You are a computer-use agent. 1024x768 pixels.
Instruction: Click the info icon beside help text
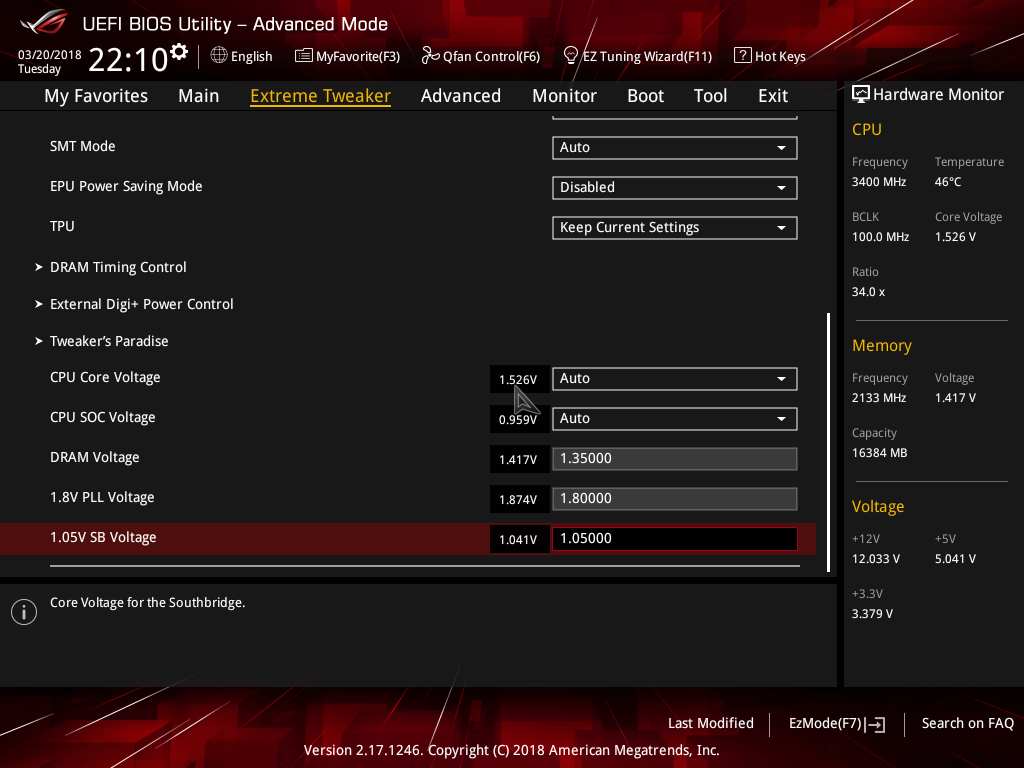24,612
